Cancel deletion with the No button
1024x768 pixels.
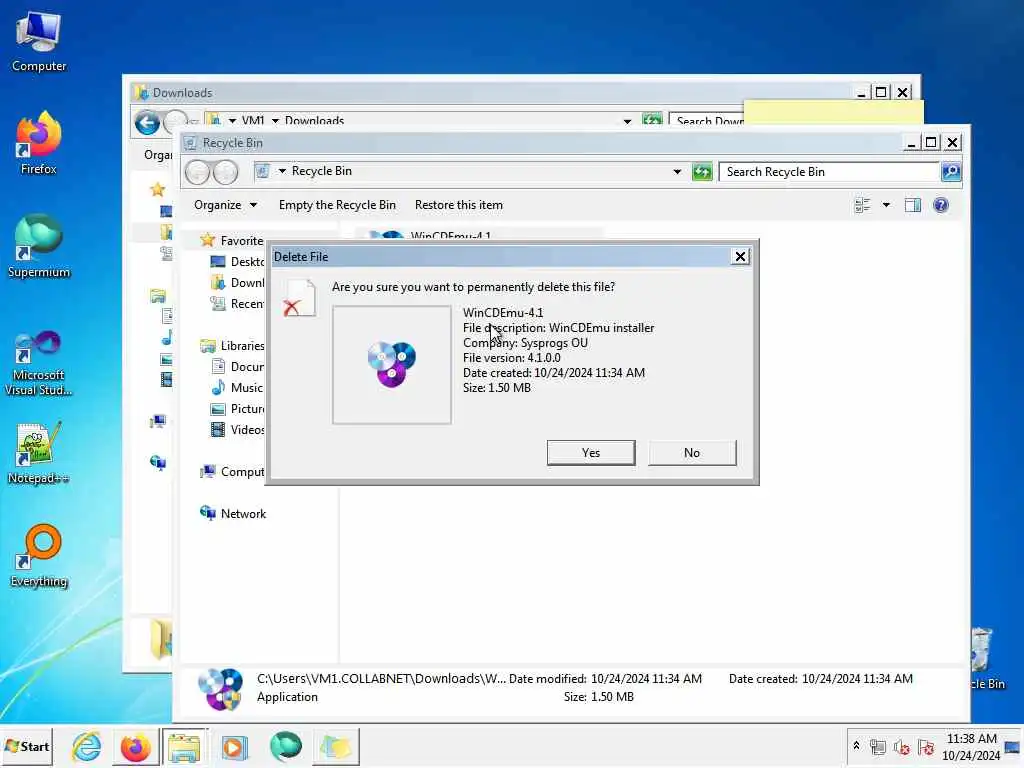tap(692, 453)
